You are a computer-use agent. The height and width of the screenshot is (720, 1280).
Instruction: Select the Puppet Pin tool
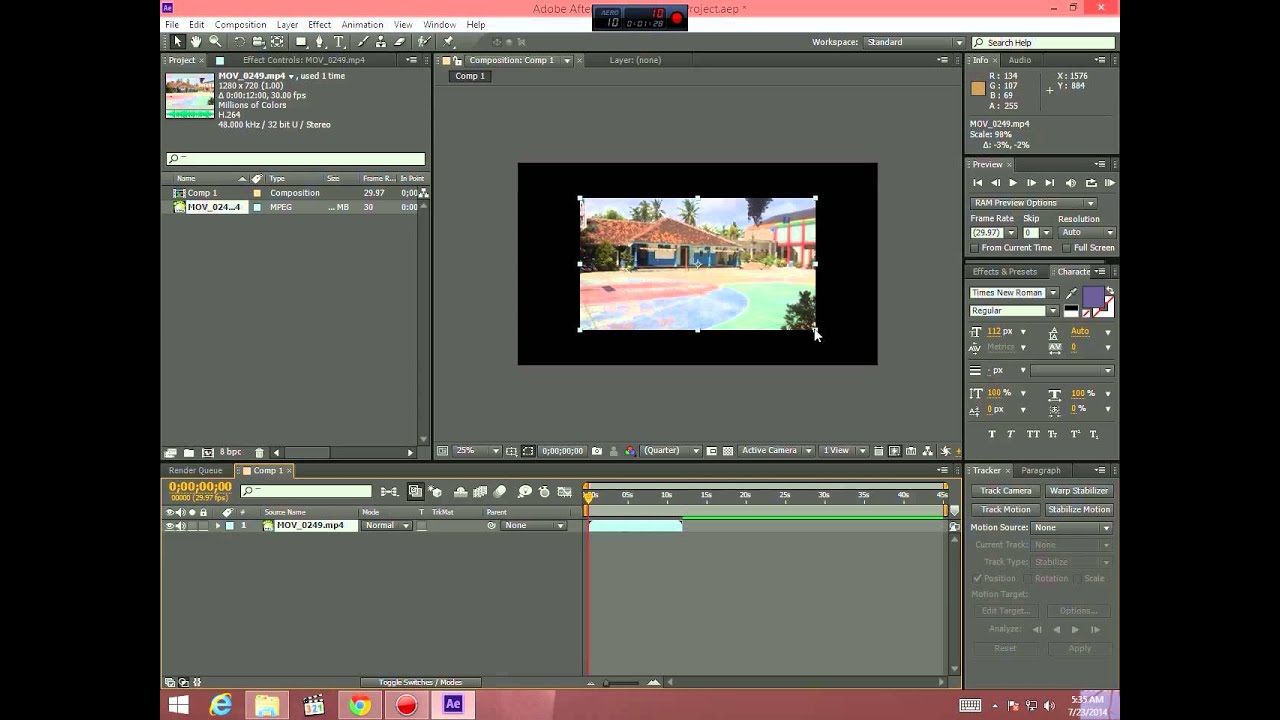coord(448,42)
